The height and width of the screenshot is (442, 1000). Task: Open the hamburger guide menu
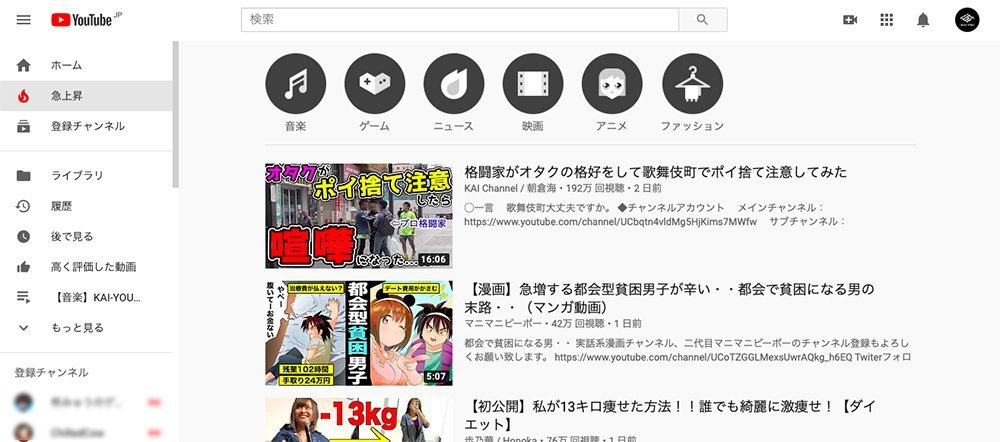pos(24,20)
